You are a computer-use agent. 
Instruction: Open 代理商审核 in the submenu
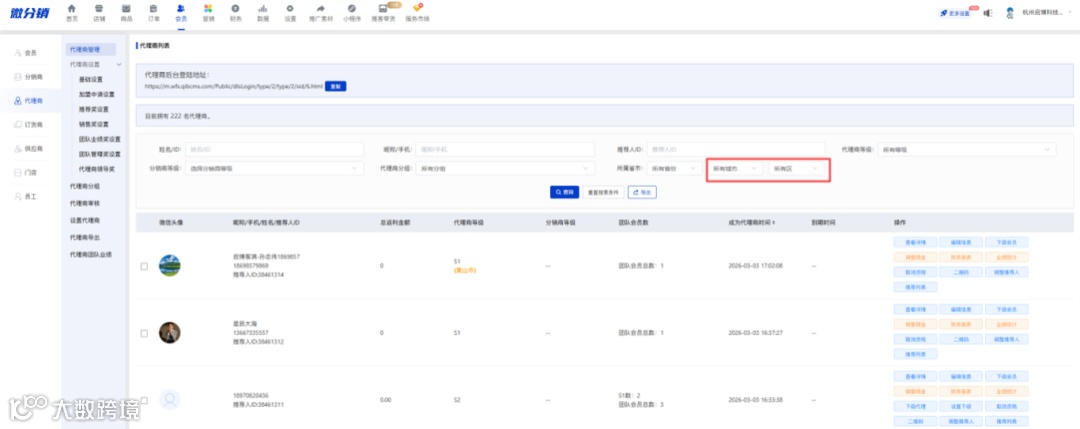85,203
